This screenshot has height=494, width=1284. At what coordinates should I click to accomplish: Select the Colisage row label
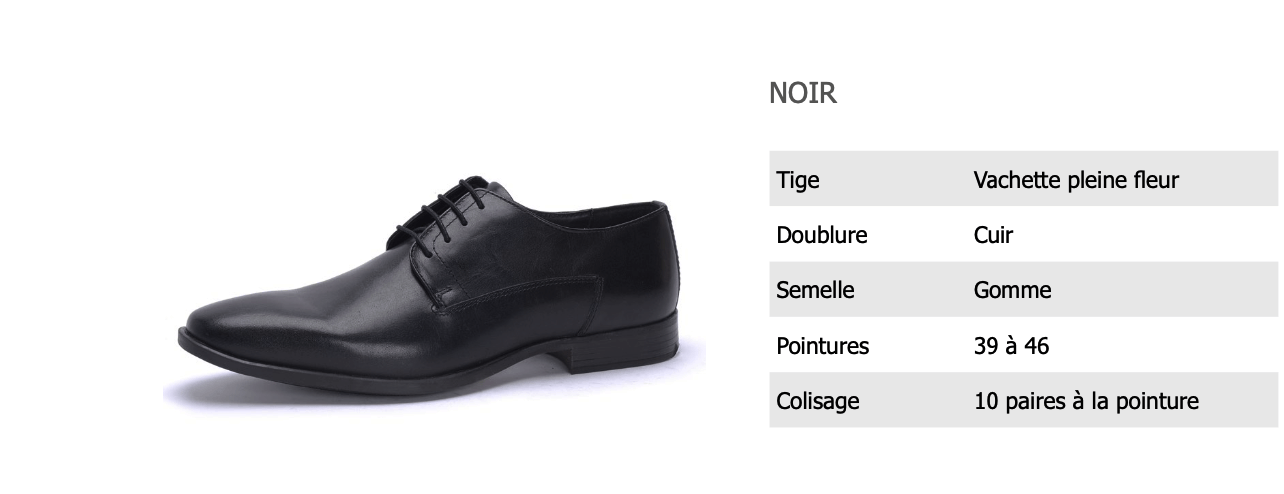(x=817, y=401)
